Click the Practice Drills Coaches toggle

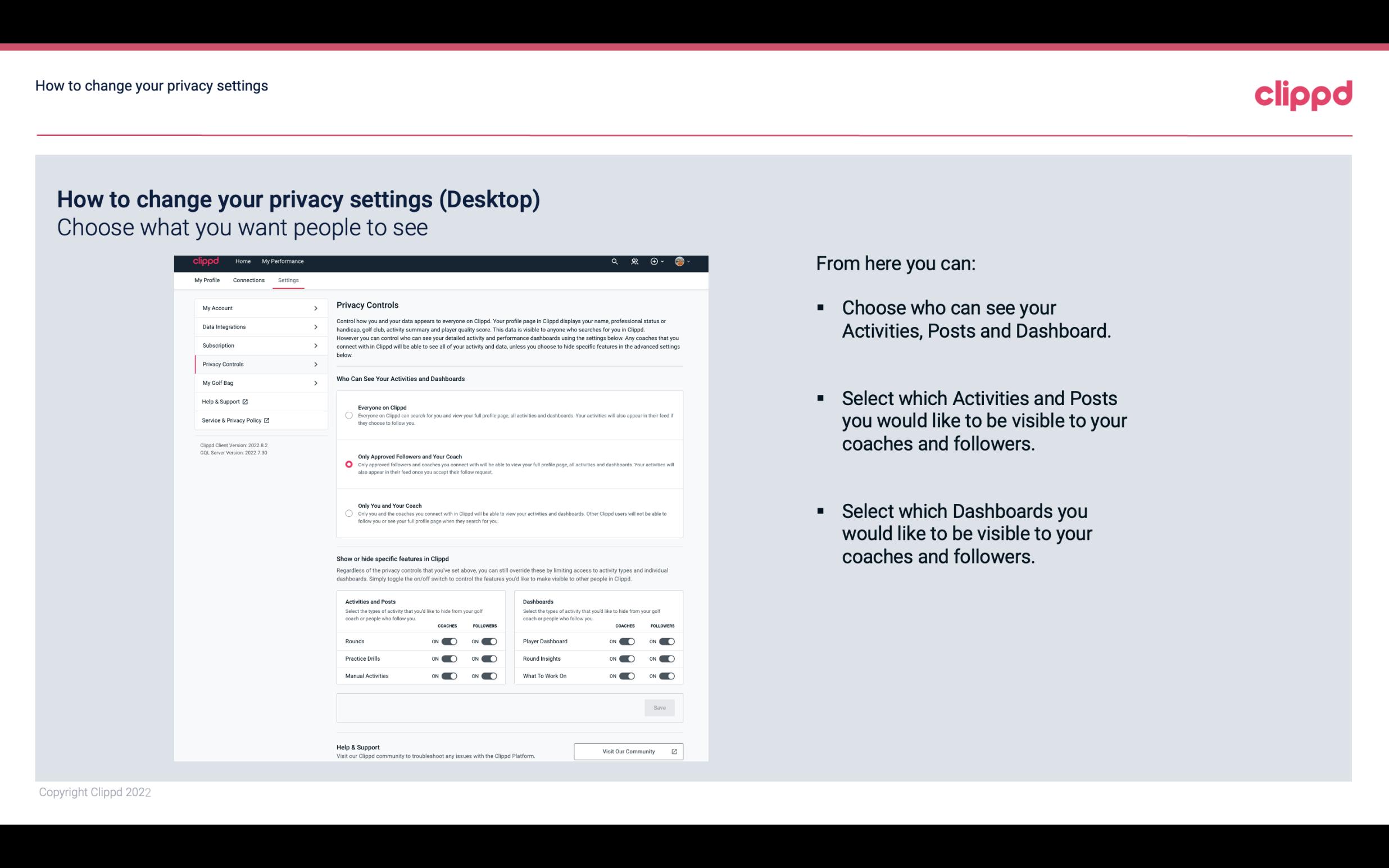click(x=449, y=659)
